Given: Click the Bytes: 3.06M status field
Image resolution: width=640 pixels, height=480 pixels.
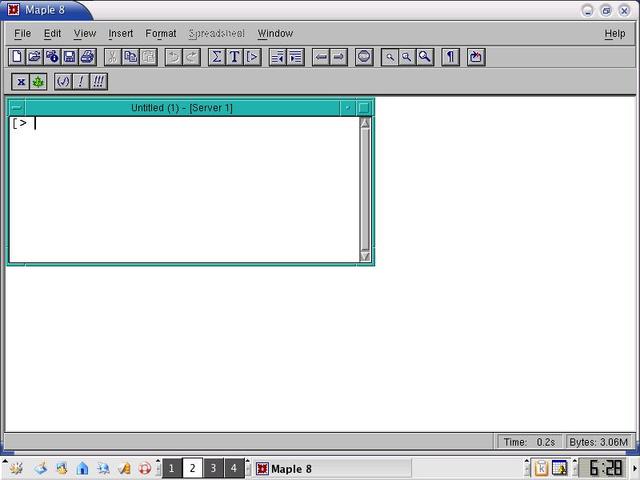Looking at the screenshot, I should click(x=599, y=442).
